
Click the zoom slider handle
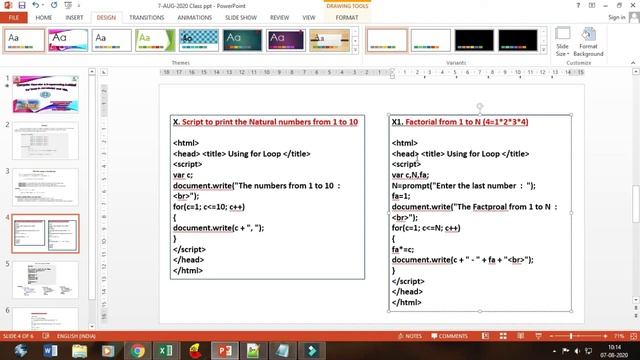point(571,336)
